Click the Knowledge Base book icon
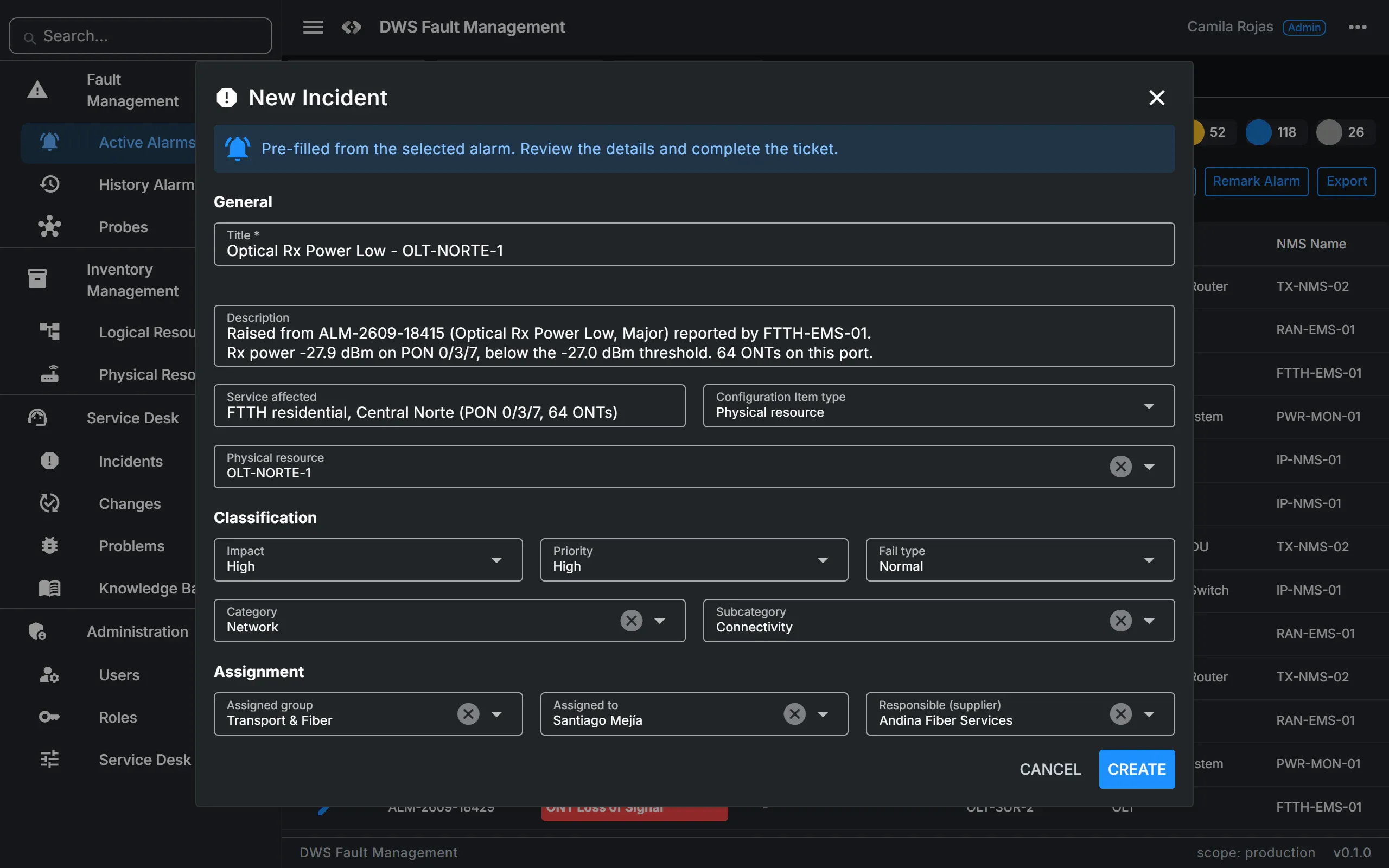Viewport: 1389px width, 868px height. point(49,589)
